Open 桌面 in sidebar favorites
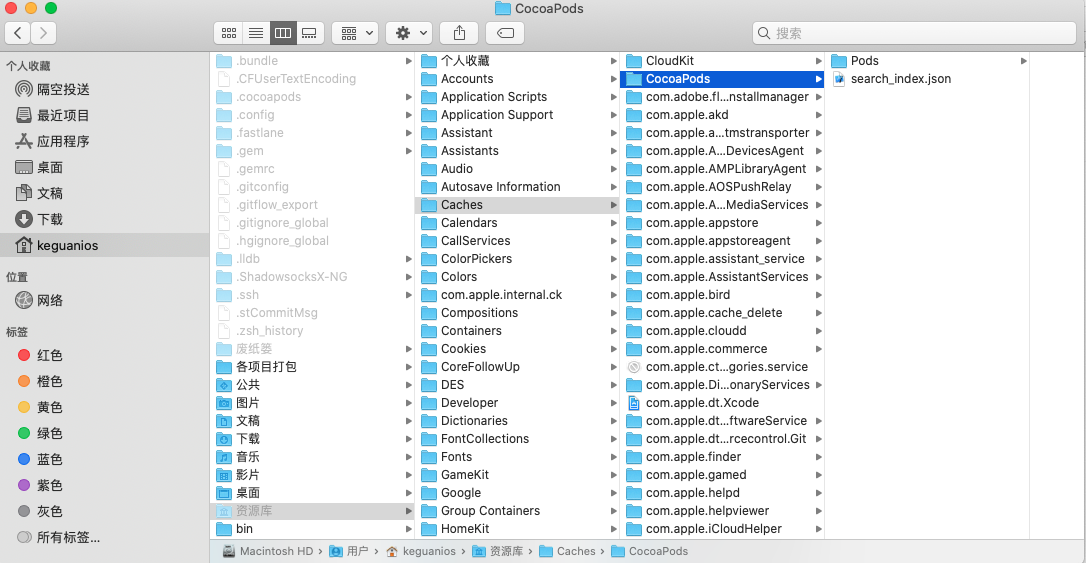Image resolution: width=1086 pixels, height=563 pixels. pos(105,167)
